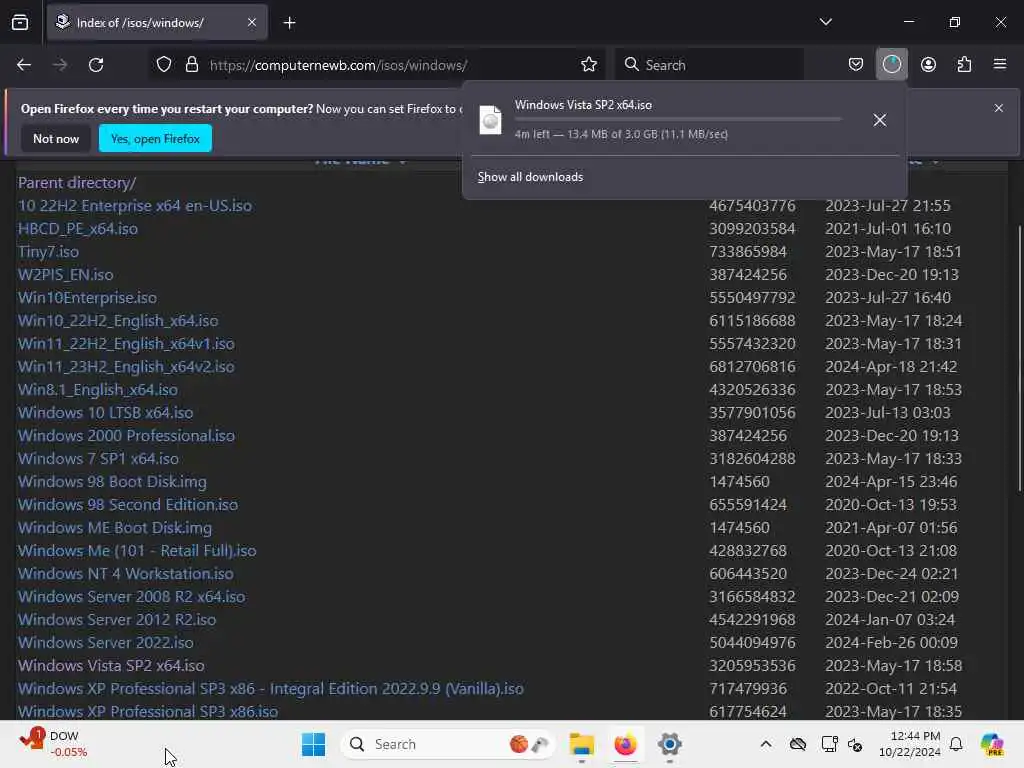
Task: Click the OneDrive cloud tray icon
Action: tap(797, 744)
